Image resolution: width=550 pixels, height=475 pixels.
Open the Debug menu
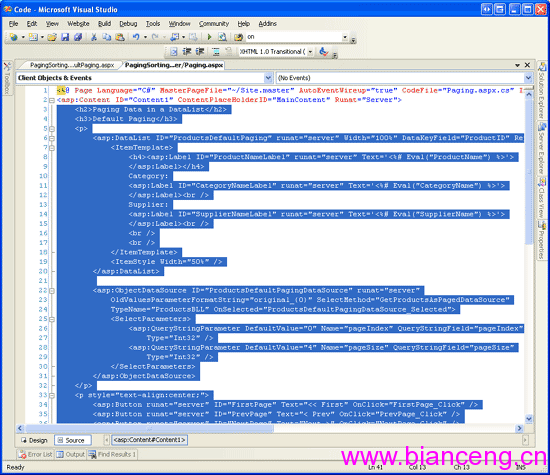[128, 24]
